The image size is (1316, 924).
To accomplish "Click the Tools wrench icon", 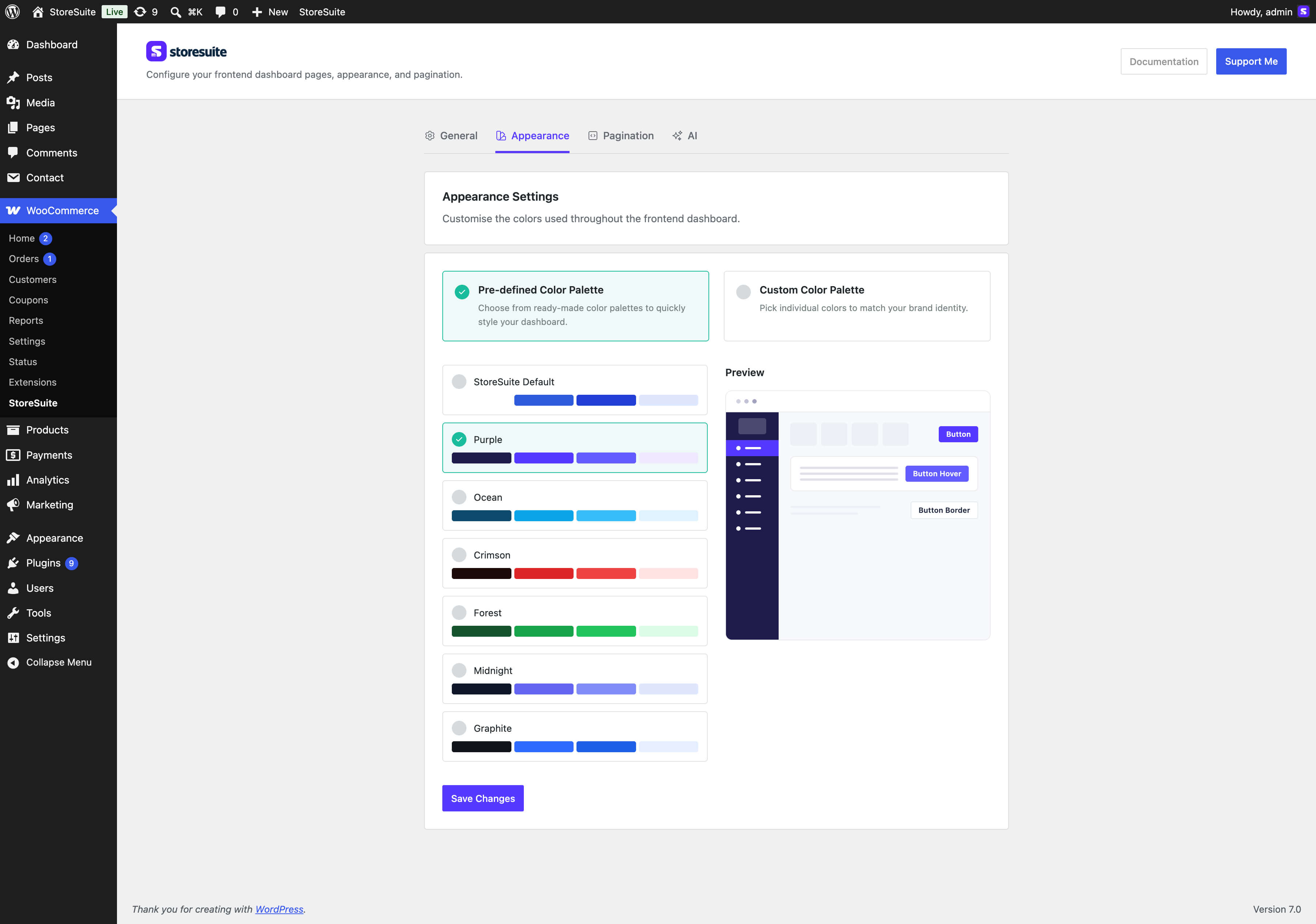I will tap(13, 613).
